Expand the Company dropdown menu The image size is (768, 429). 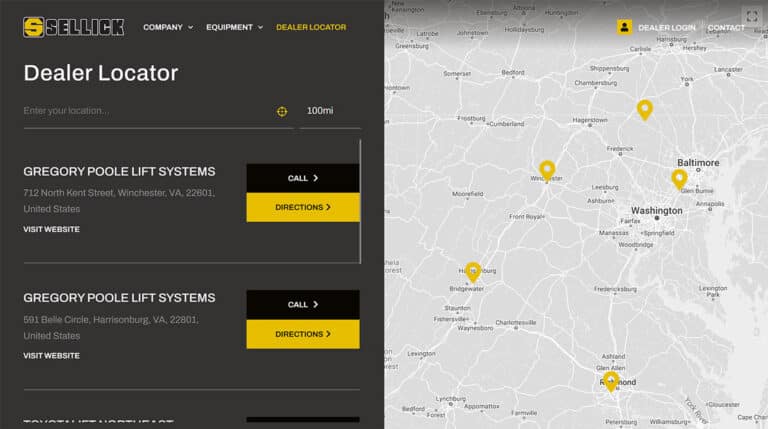click(x=168, y=27)
